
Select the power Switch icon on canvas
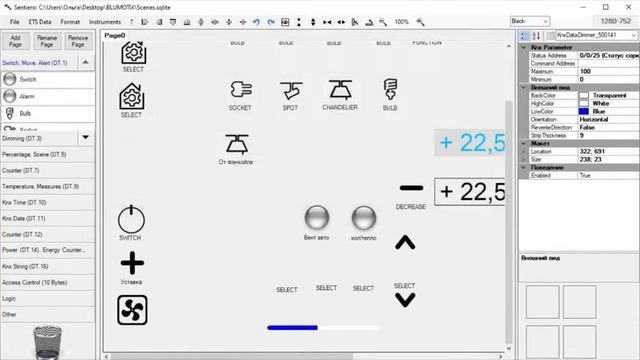[x=131, y=219]
